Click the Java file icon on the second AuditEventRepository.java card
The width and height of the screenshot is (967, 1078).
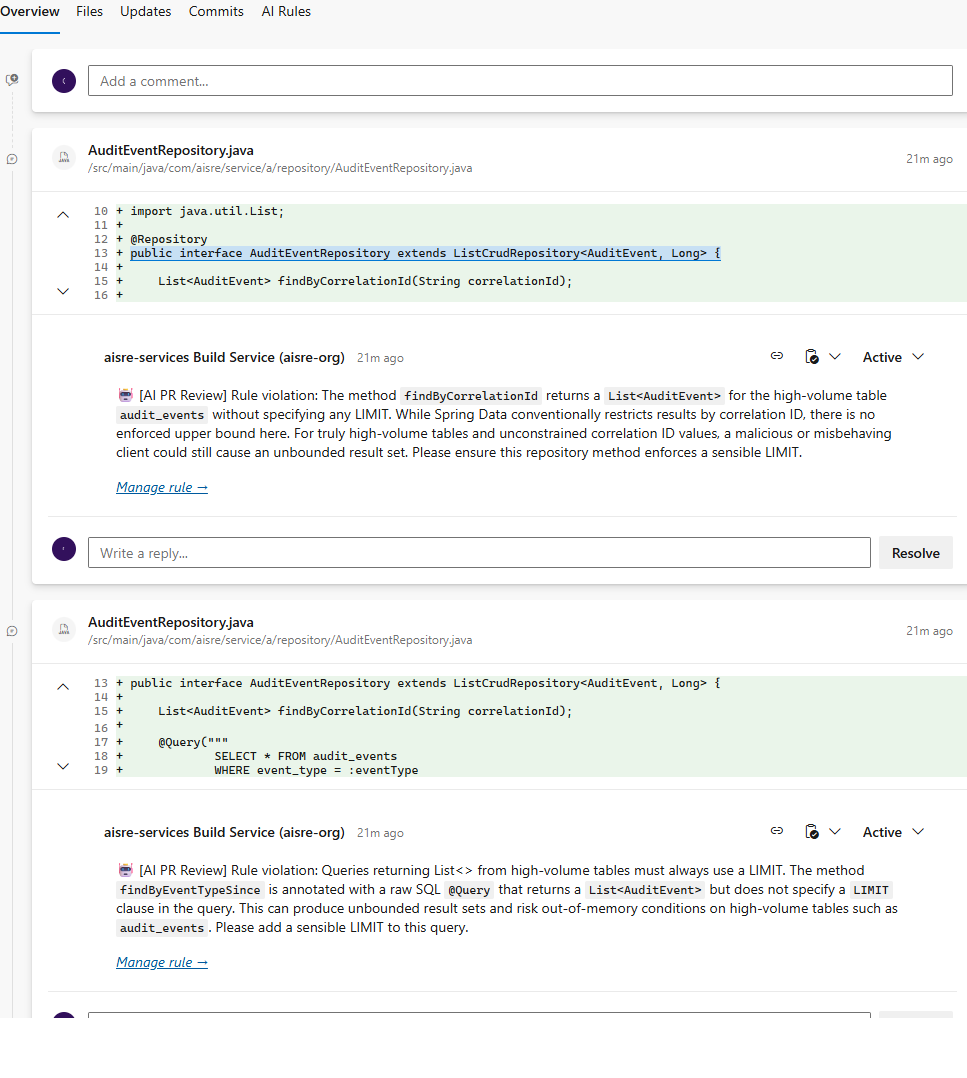pos(64,630)
